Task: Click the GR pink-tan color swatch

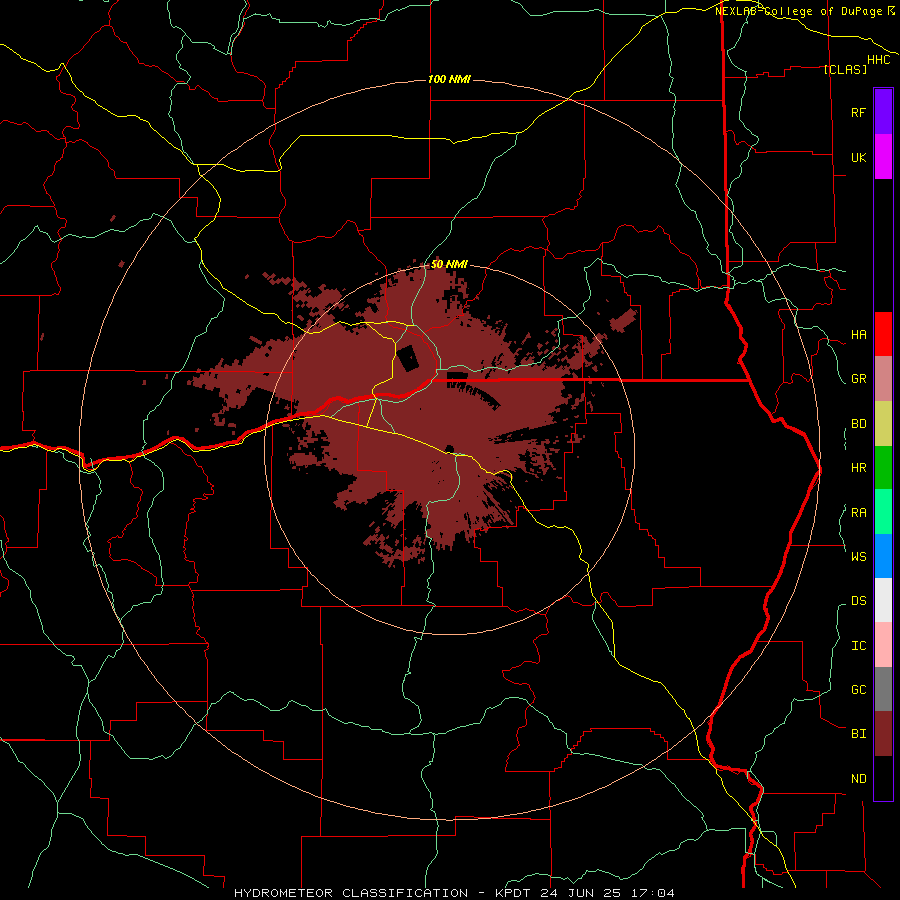Action: [883, 379]
